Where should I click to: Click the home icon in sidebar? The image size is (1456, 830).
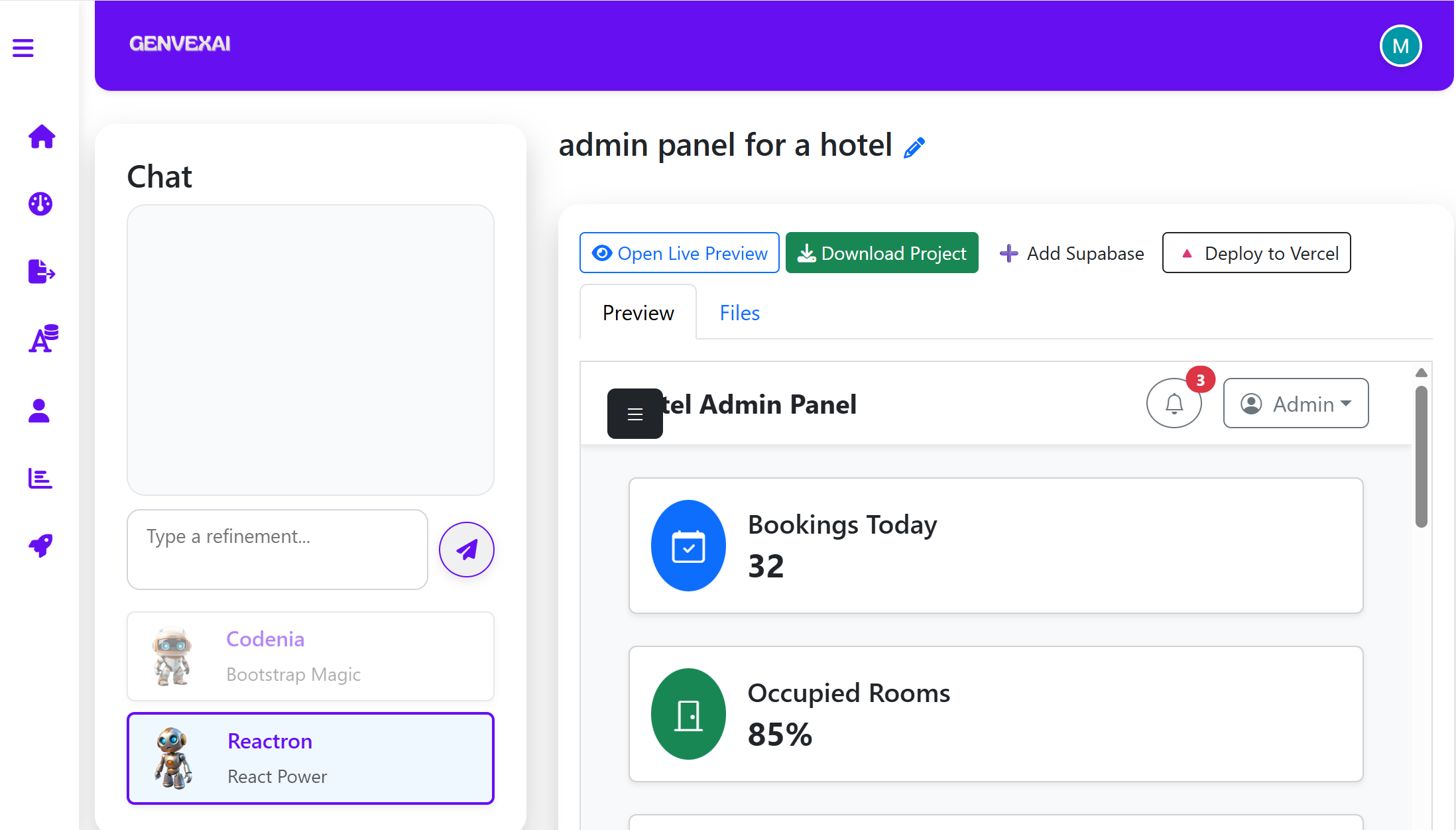click(x=41, y=137)
